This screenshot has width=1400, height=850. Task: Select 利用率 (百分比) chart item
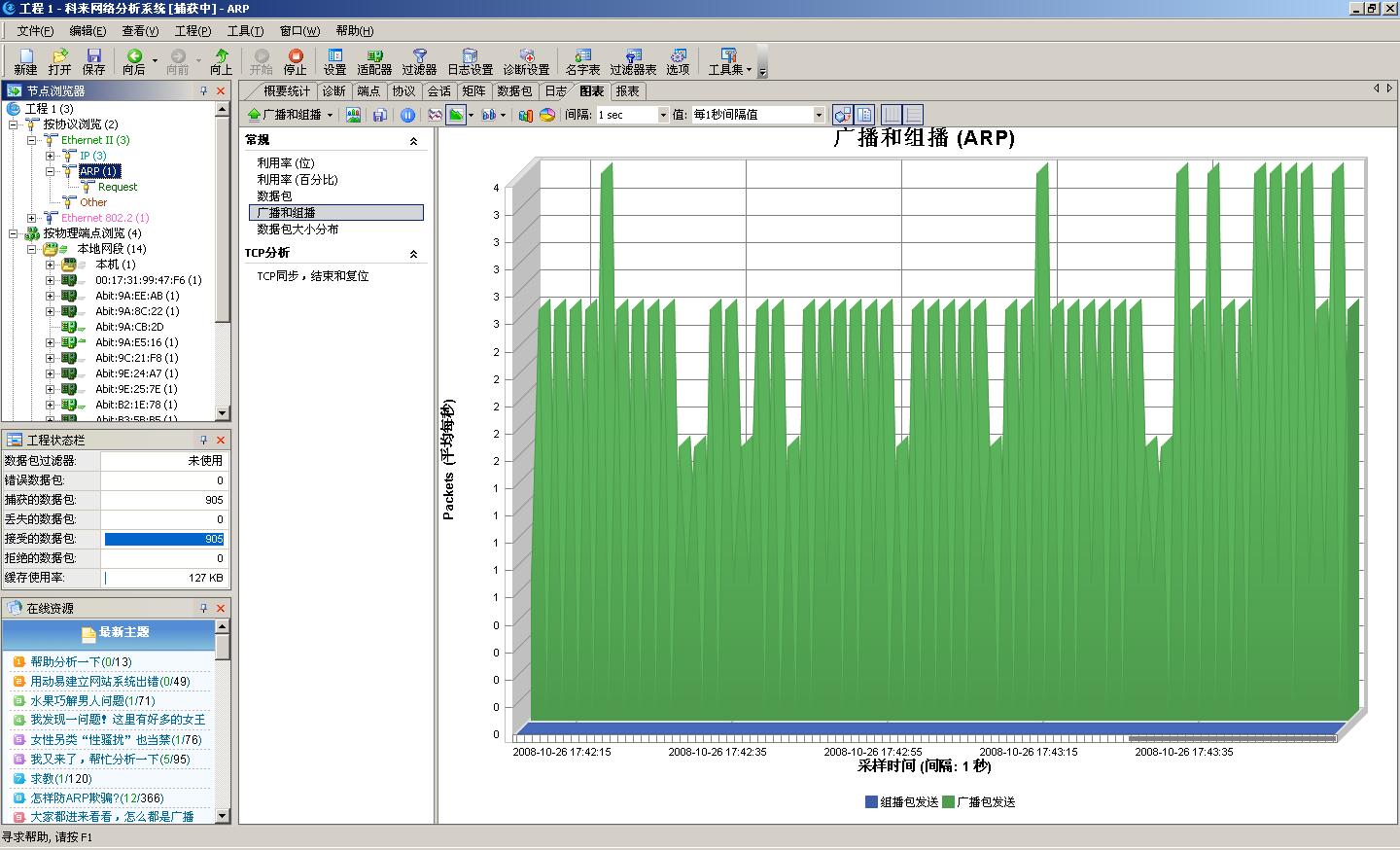coord(297,180)
